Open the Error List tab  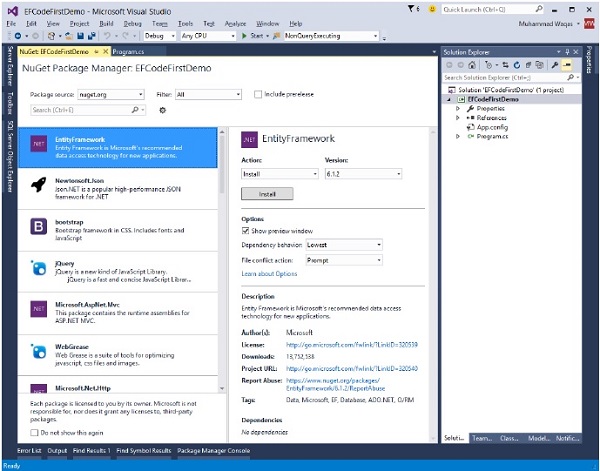tap(29, 451)
